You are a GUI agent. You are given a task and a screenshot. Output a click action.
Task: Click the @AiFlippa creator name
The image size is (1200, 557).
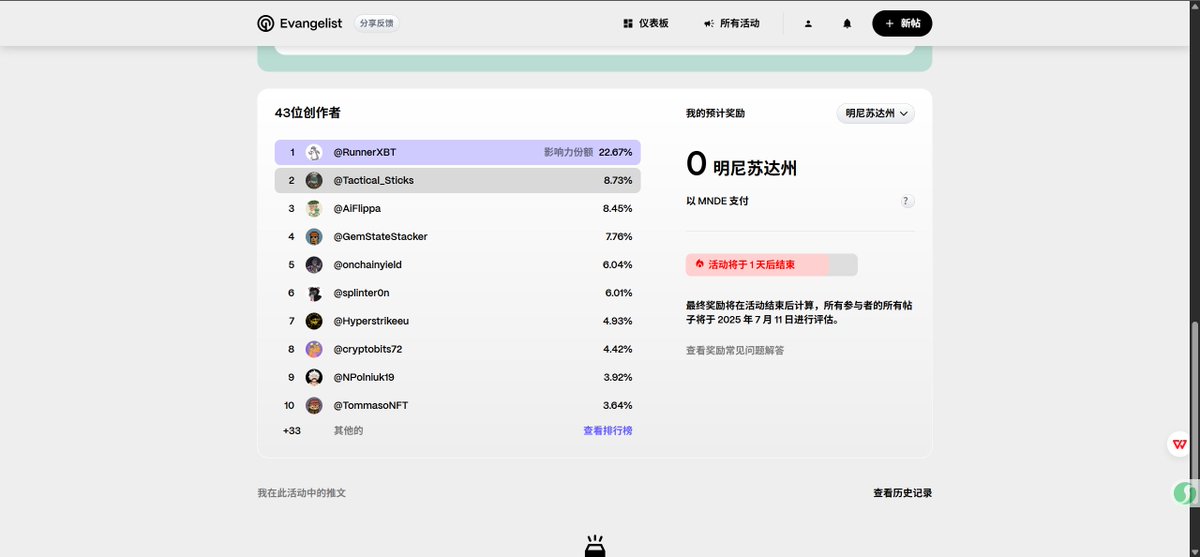click(357, 208)
